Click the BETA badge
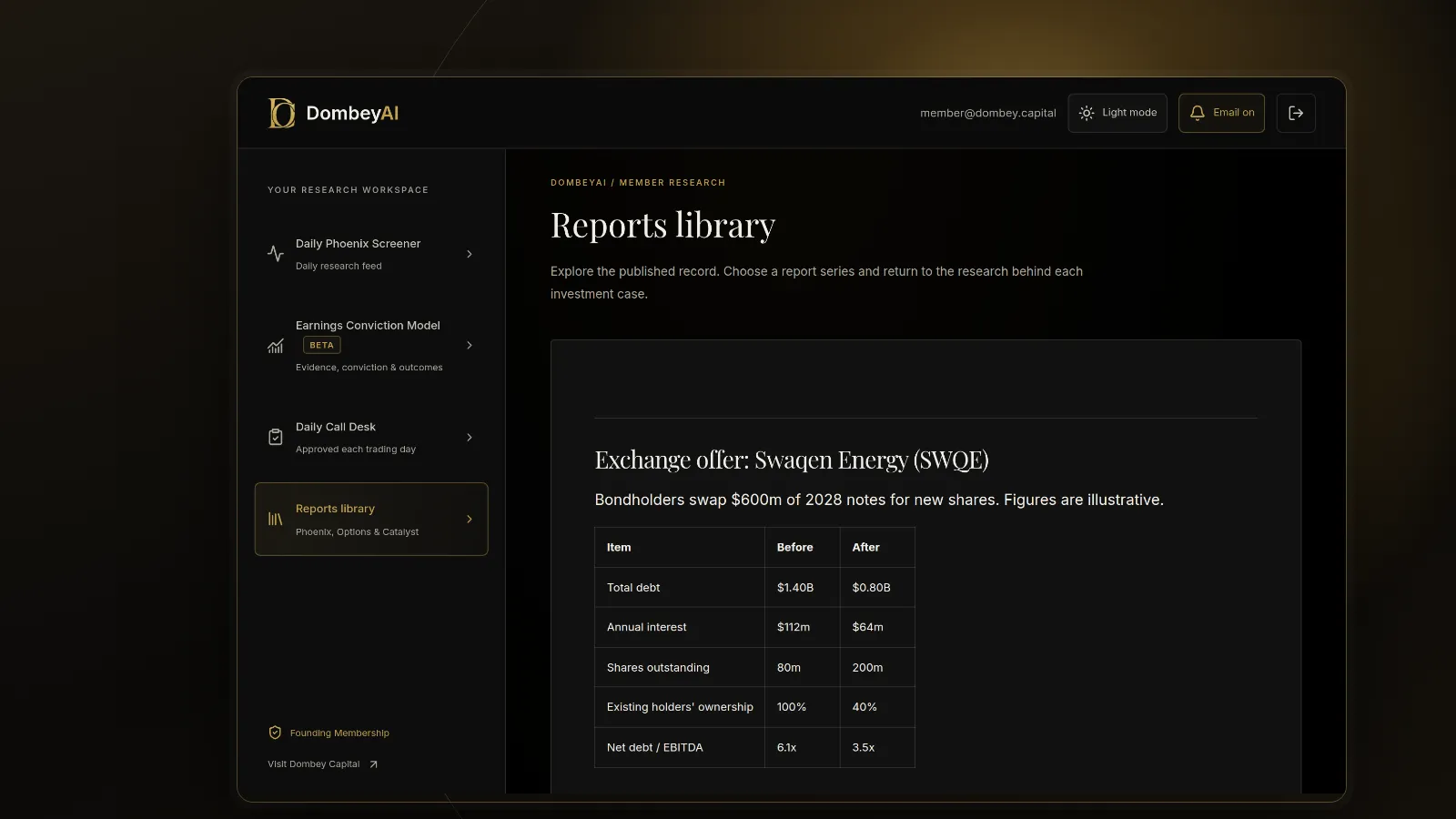Image resolution: width=1456 pixels, height=819 pixels. (322, 345)
